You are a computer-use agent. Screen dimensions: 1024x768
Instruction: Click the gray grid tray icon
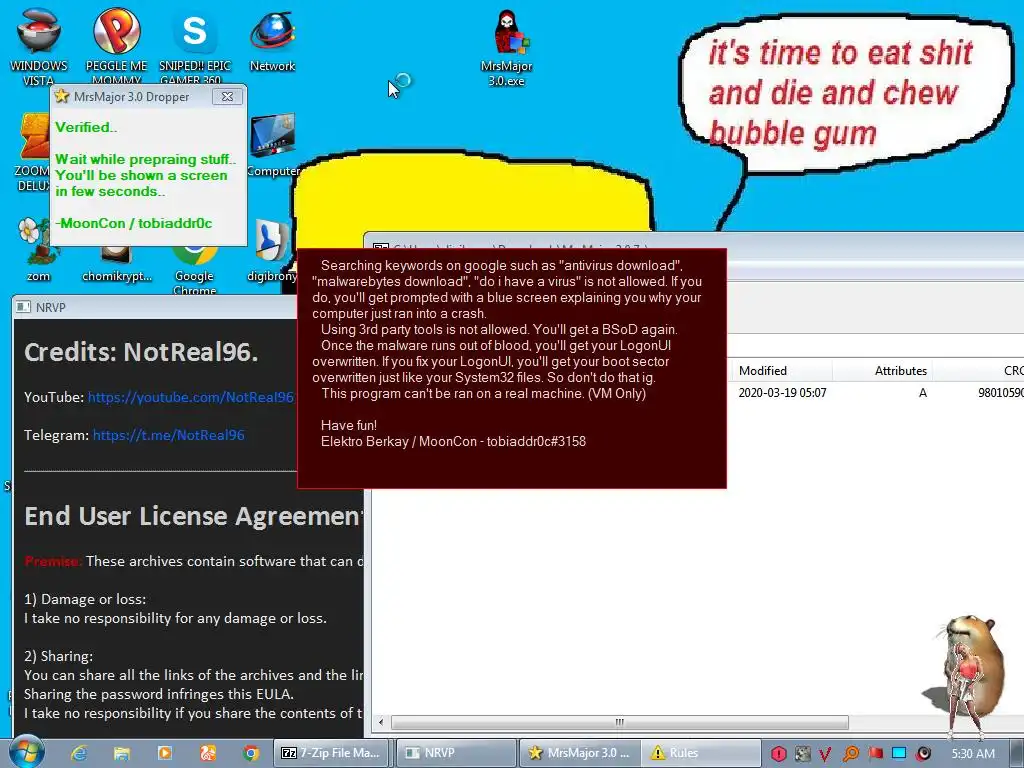[802, 754]
